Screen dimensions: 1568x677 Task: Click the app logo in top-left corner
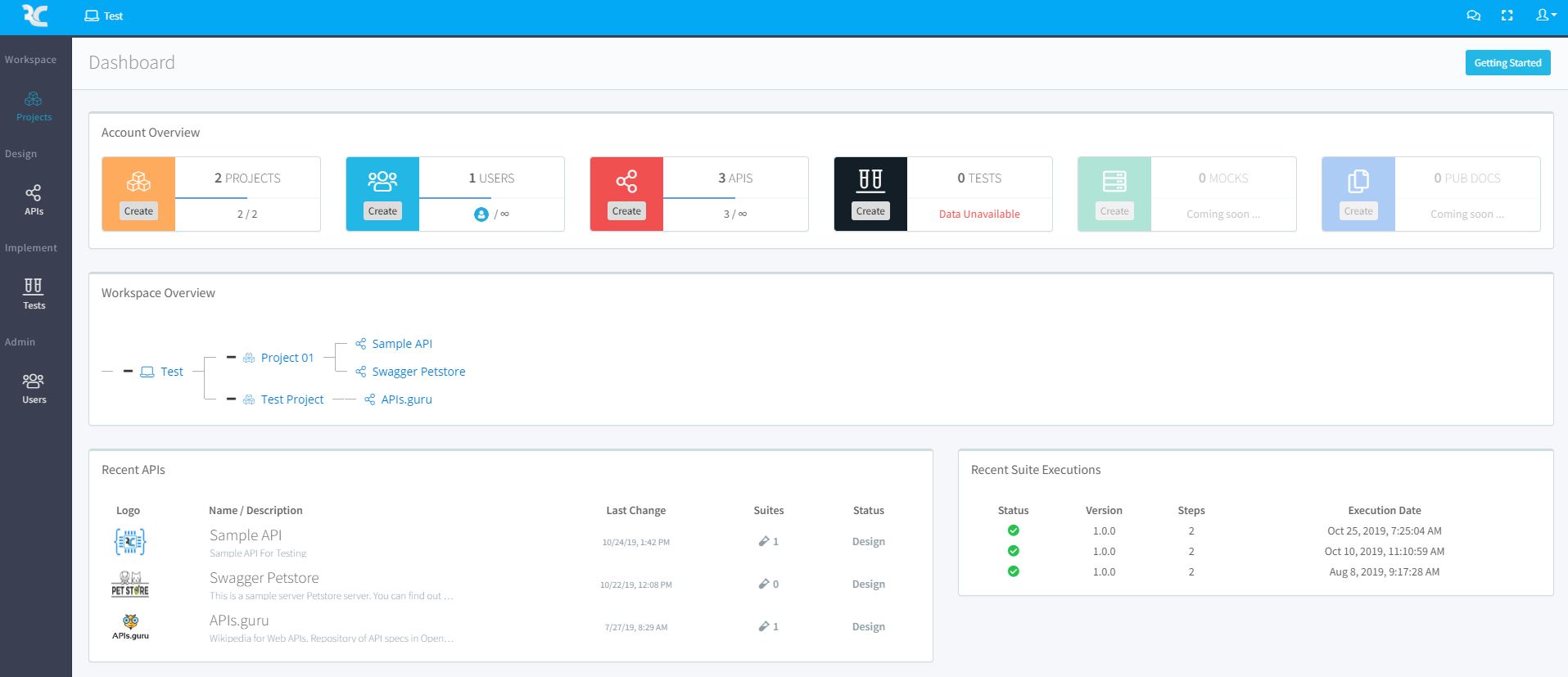click(x=35, y=16)
